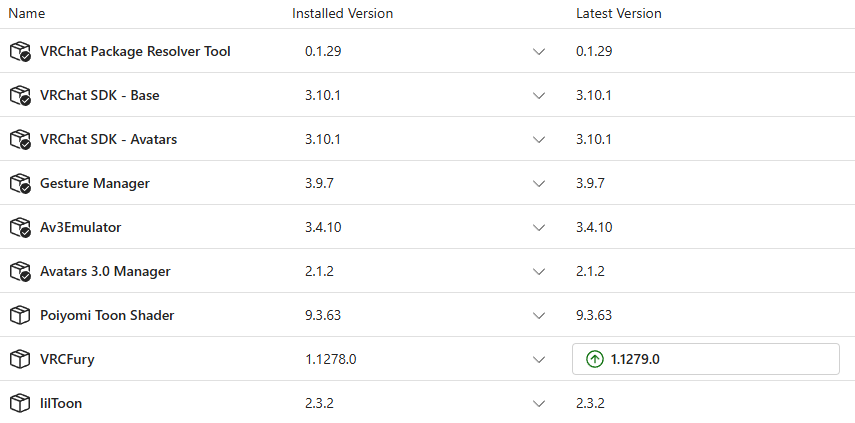This screenshot has height=423, width=855.
Task: Click the Poiyomi Toon Shader package icon
Action: click(x=20, y=316)
